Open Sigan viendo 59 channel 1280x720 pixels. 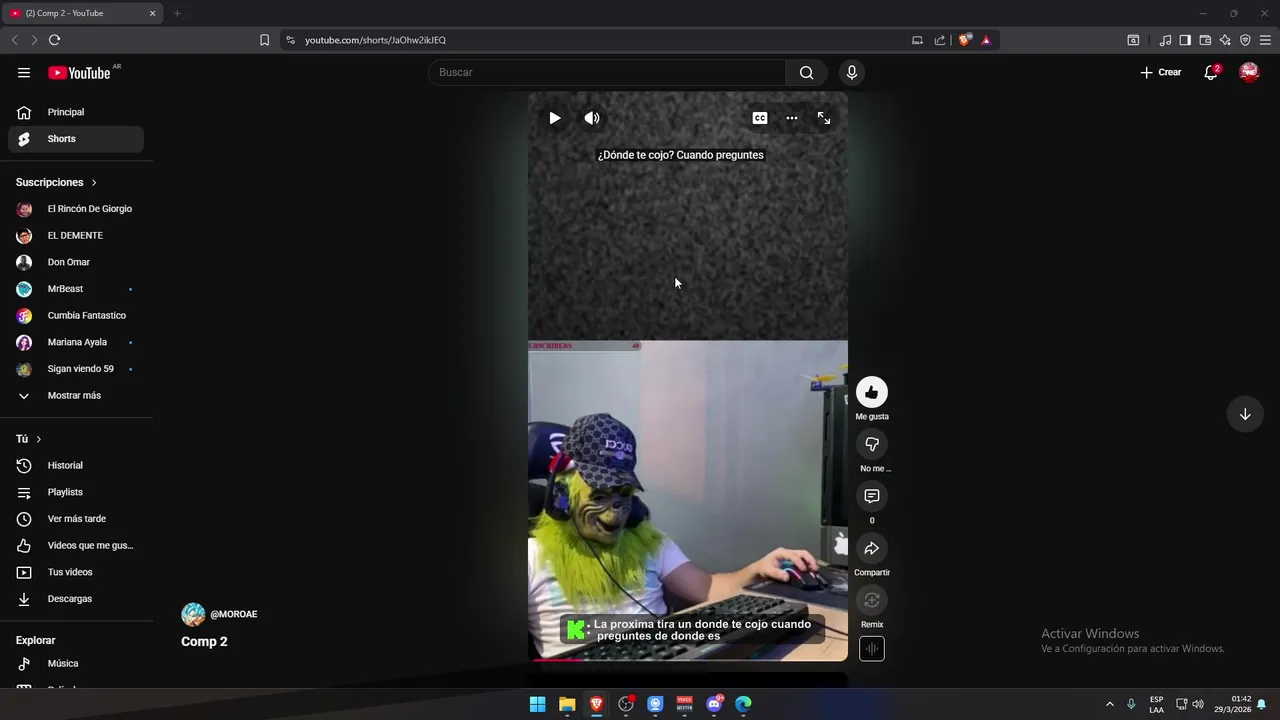76,369
